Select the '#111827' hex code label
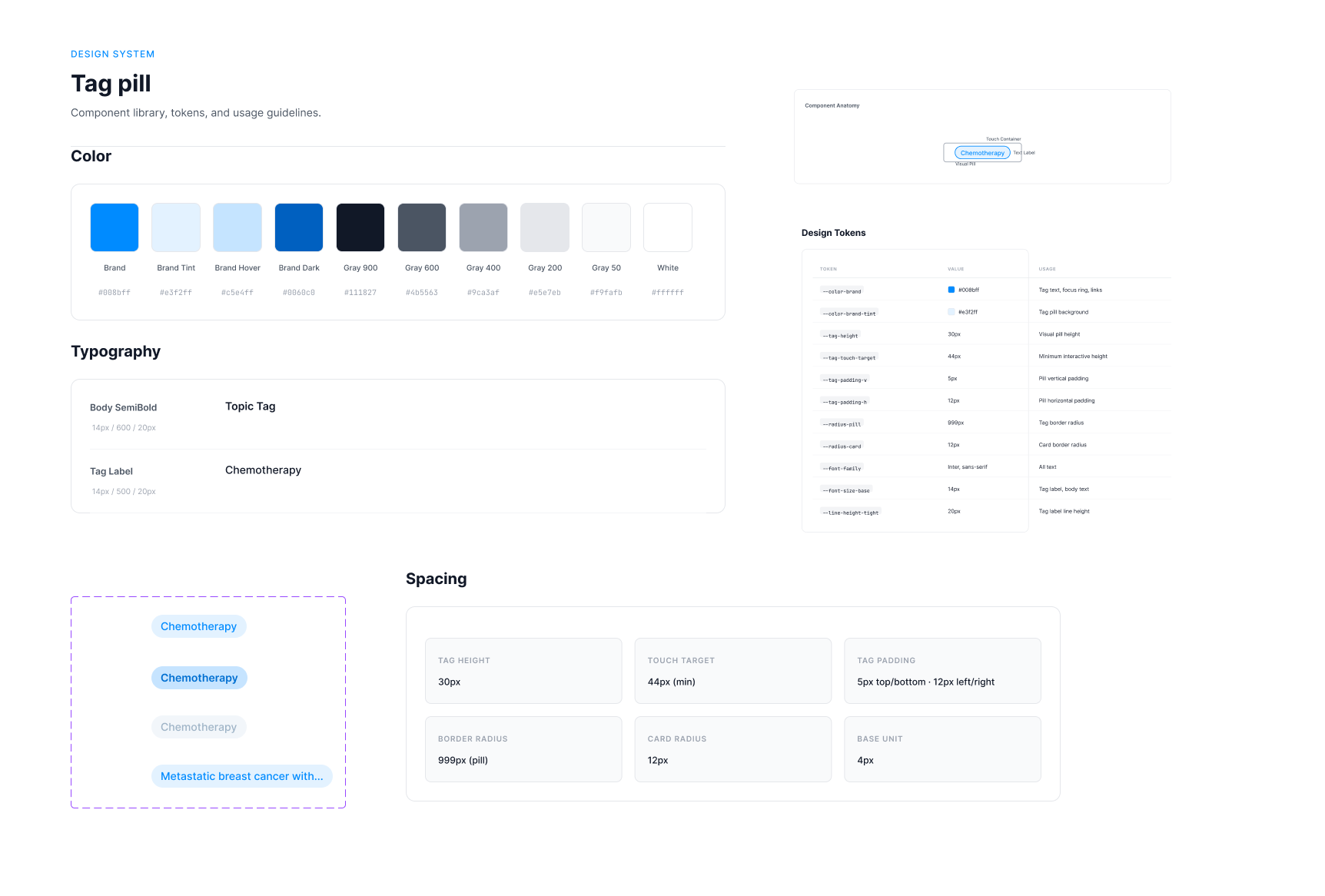Image resolution: width=1325 pixels, height=896 pixels. click(360, 293)
